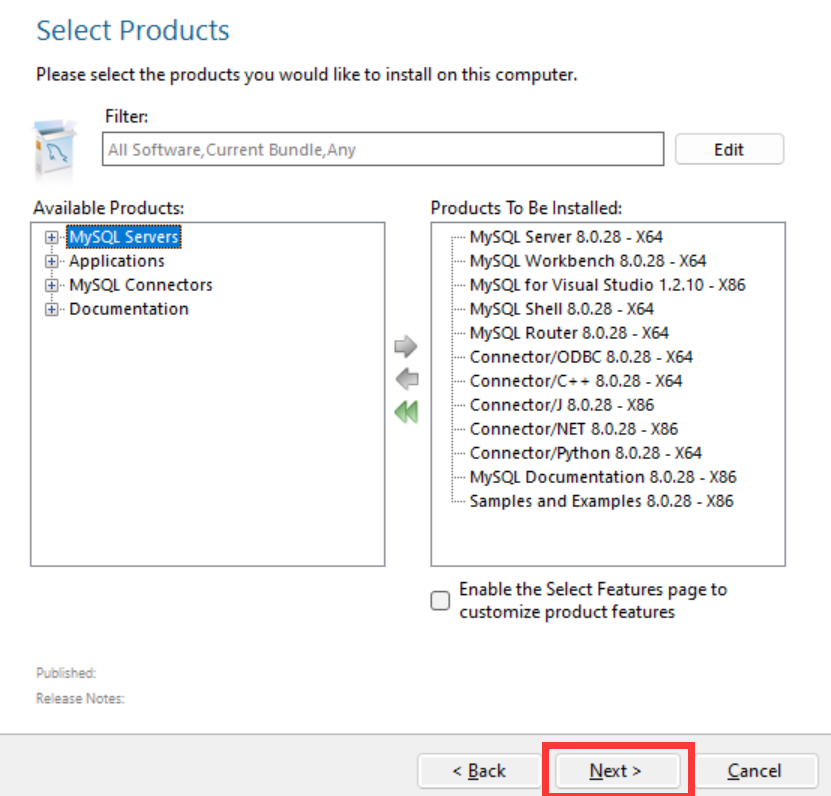Click the right arrow add-product icon
Screen dimensions: 831x796
406,347
